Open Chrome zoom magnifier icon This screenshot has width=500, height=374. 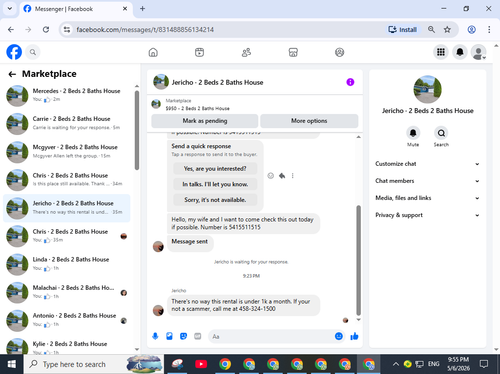click(431, 30)
